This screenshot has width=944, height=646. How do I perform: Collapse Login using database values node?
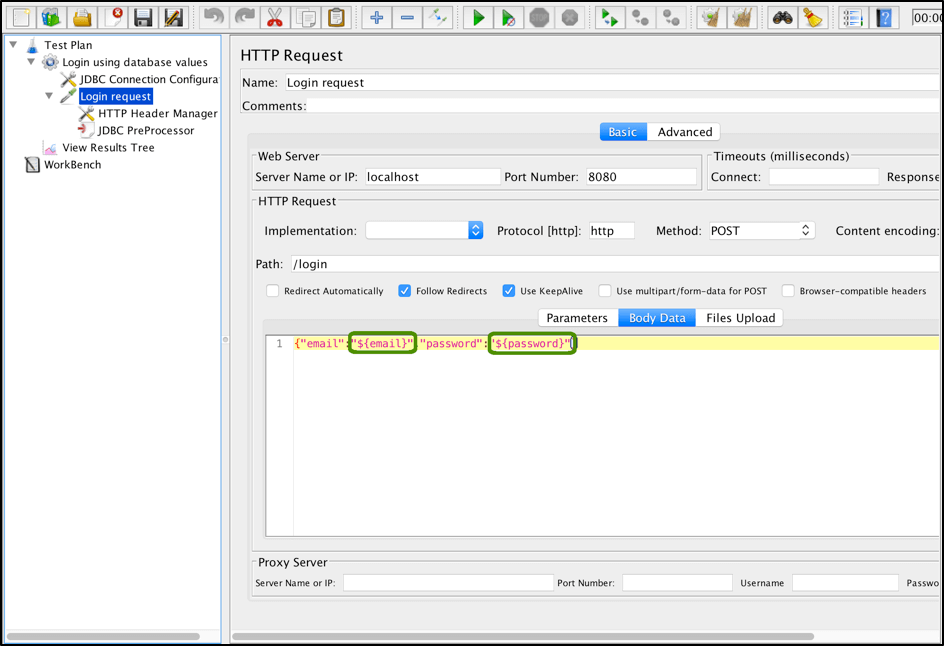tap(31, 61)
